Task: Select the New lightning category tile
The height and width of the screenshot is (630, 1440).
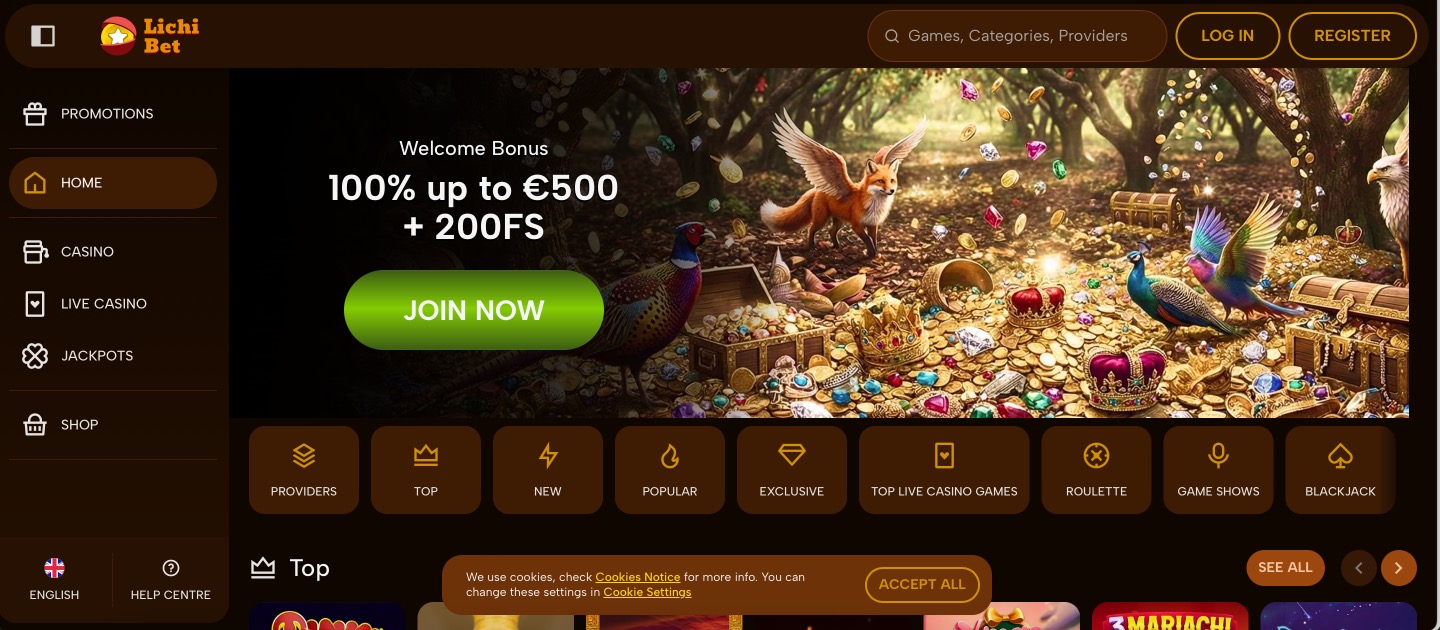Action: click(548, 470)
